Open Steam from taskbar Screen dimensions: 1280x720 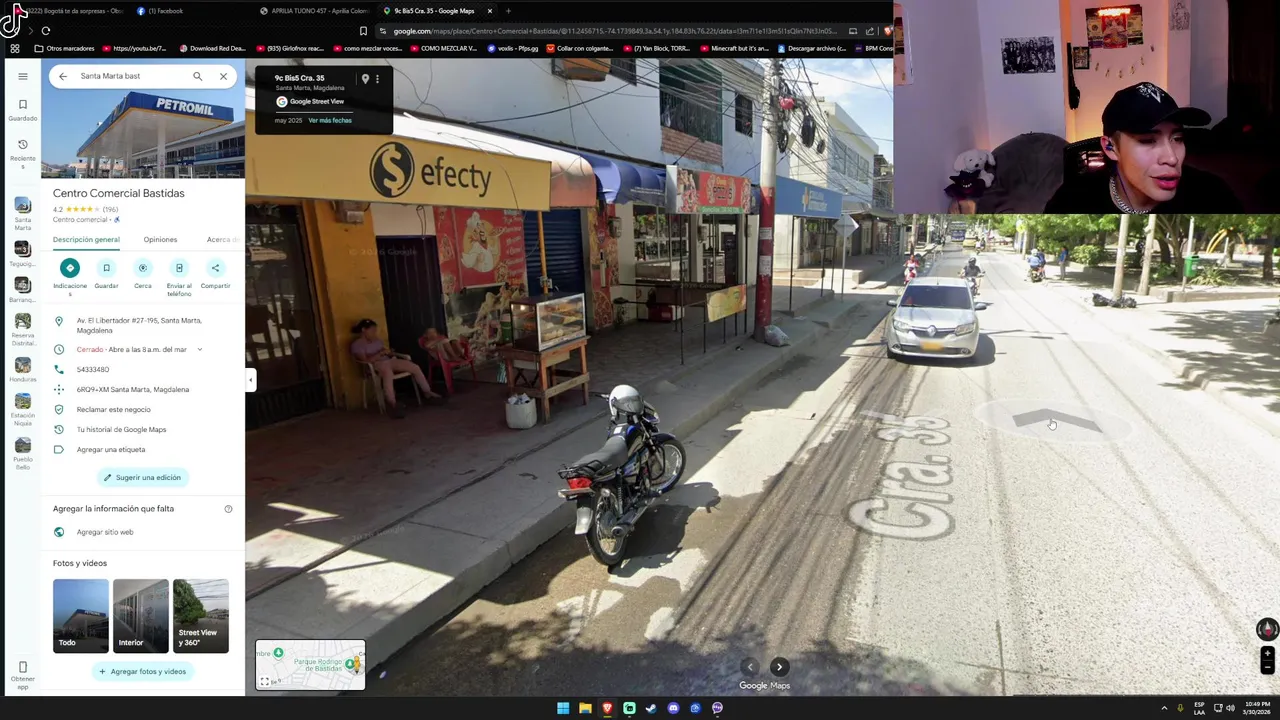click(x=651, y=708)
